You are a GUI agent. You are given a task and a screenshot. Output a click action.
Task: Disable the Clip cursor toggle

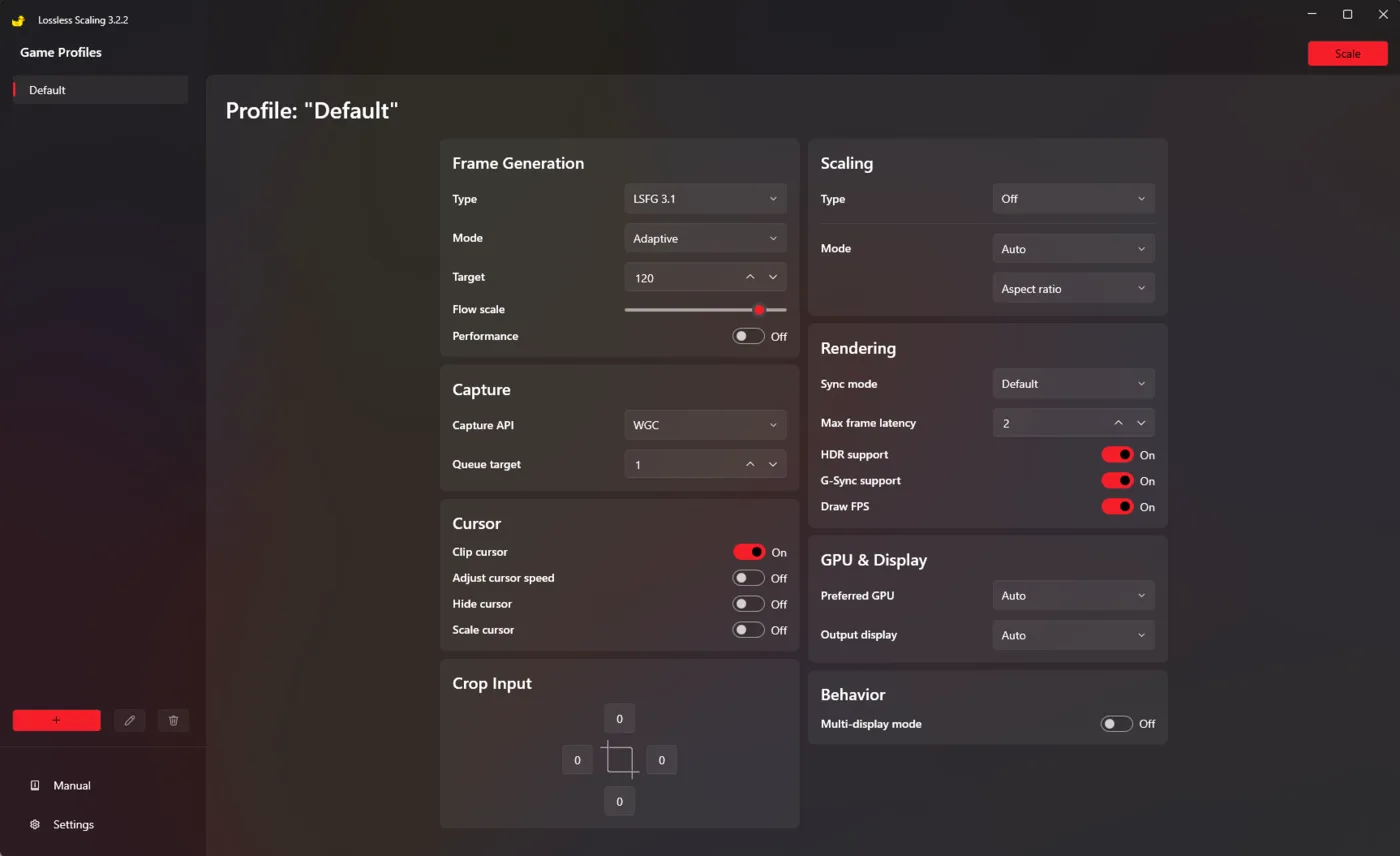(x=749, y=552)
